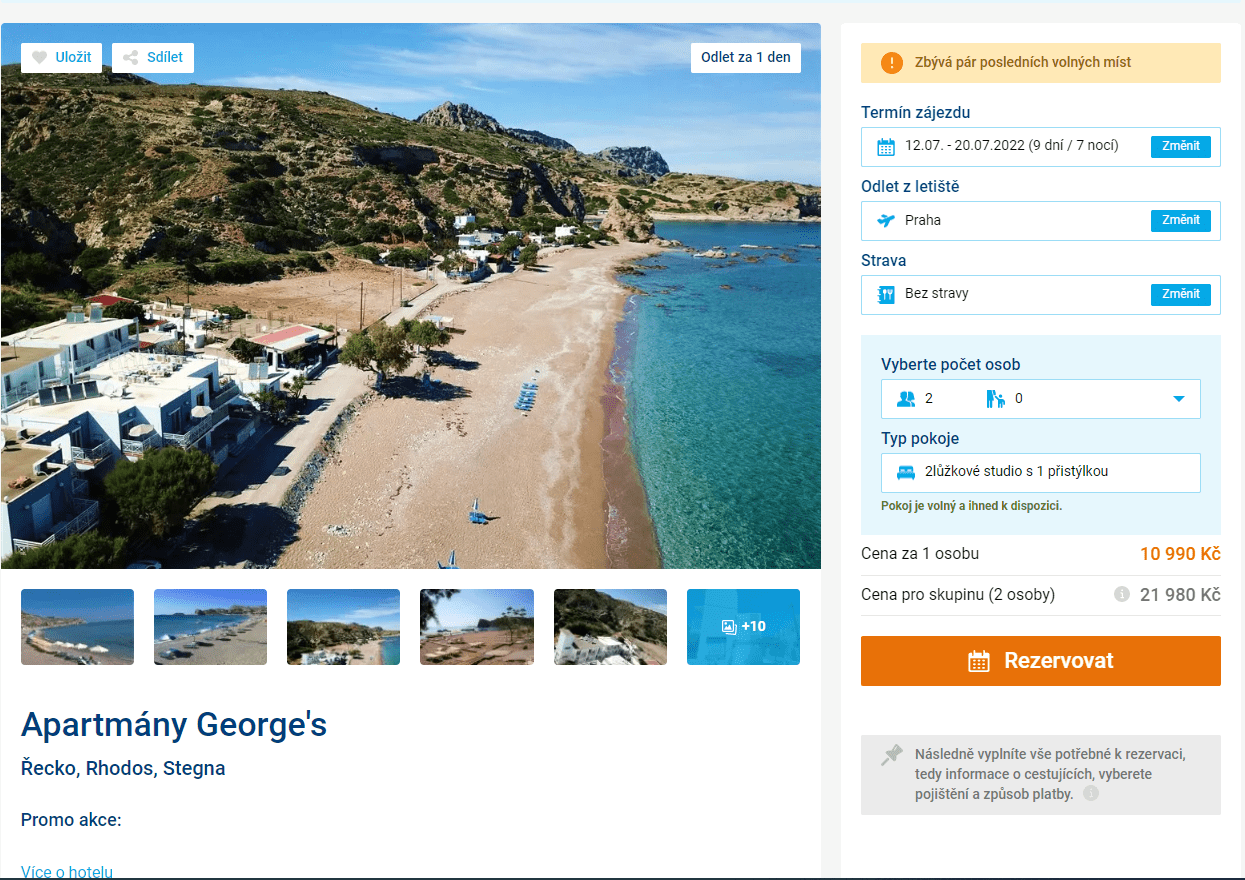1245x880 pixels.
Task: Click the calendar icon in trip date field
Action: (885, 147)
